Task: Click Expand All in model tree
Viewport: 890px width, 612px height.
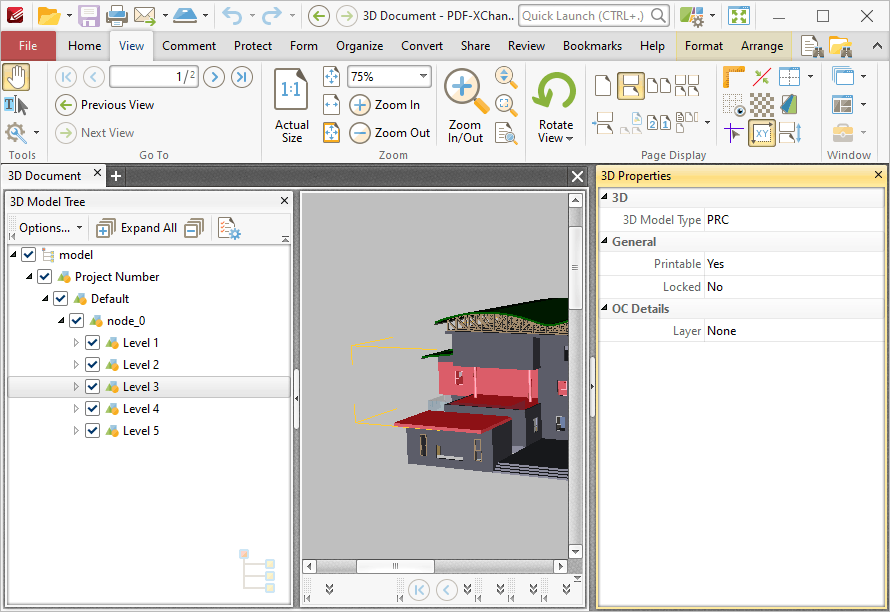Action: (x=137, y=228)
